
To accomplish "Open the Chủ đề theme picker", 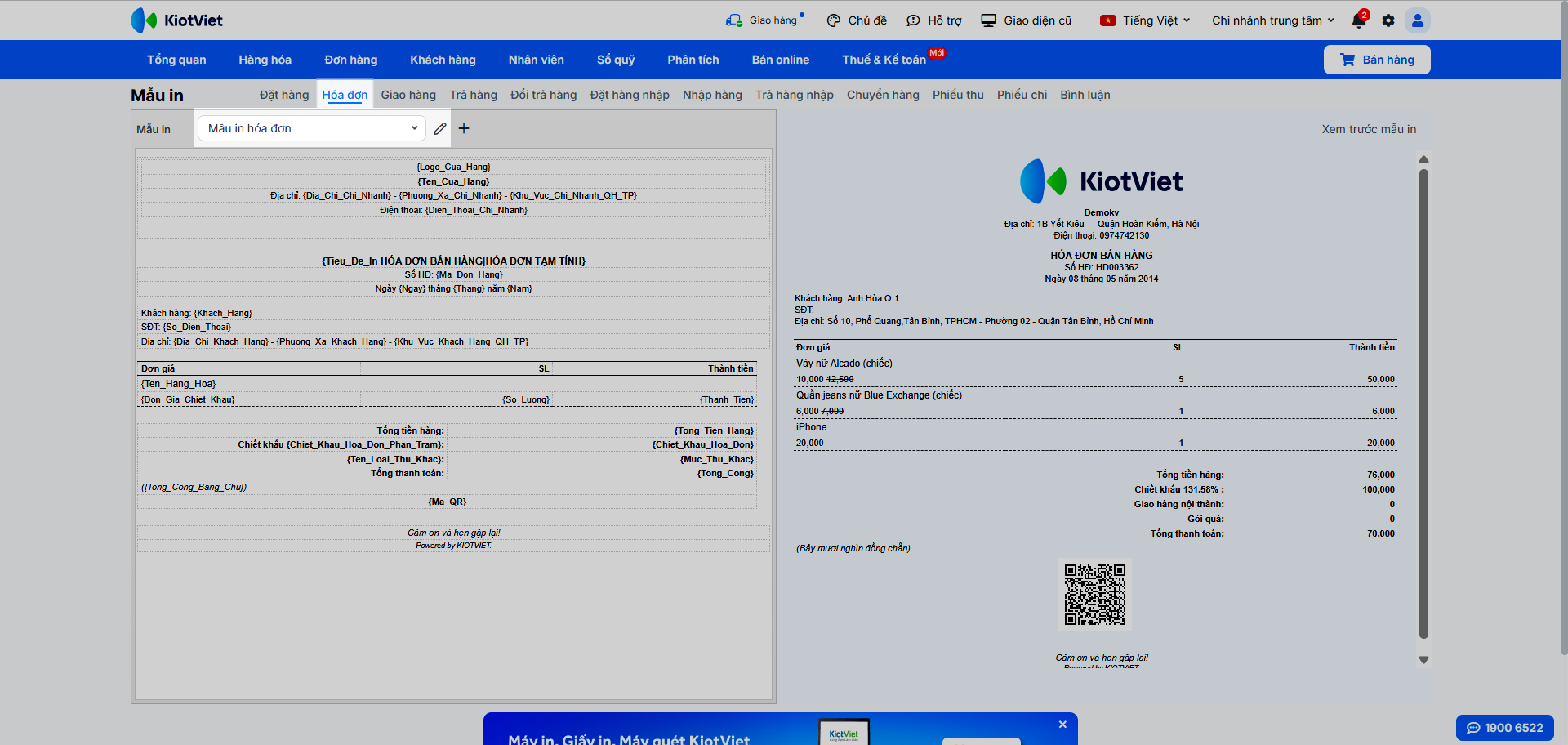I will point(857,20).
